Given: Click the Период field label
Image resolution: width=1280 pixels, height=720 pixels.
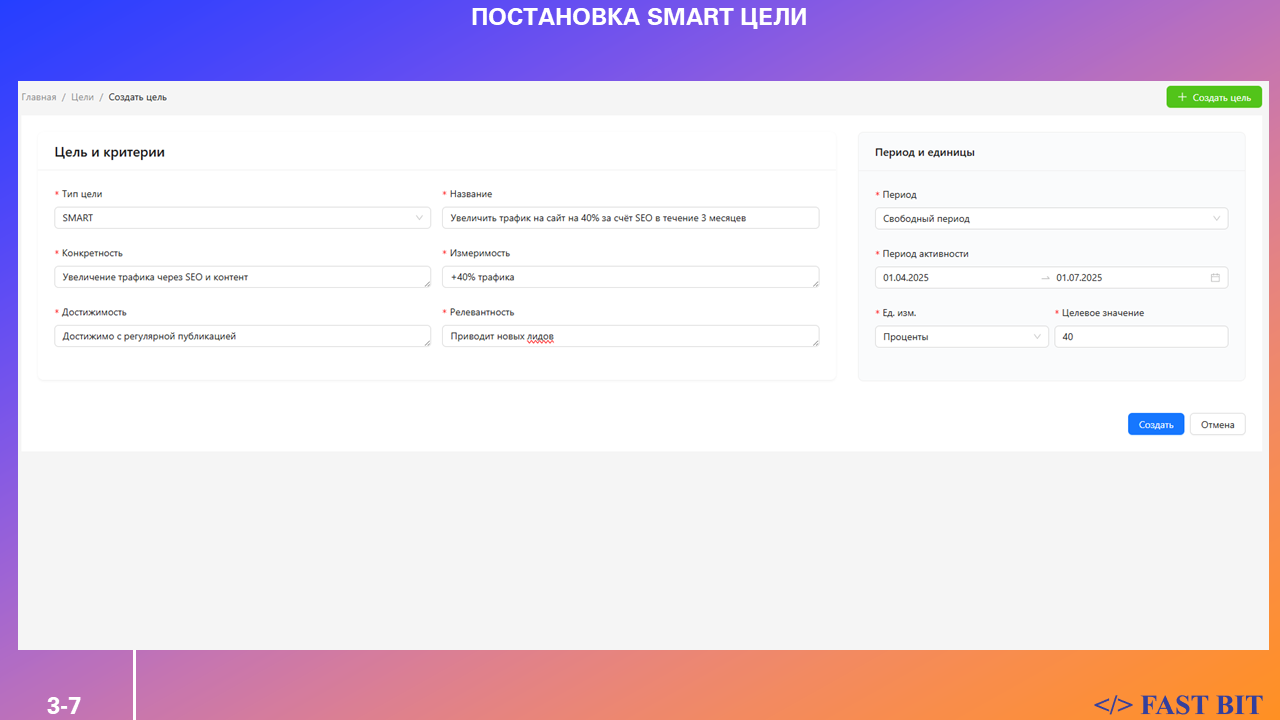Looking at the screenshot, I should point(899,195).
